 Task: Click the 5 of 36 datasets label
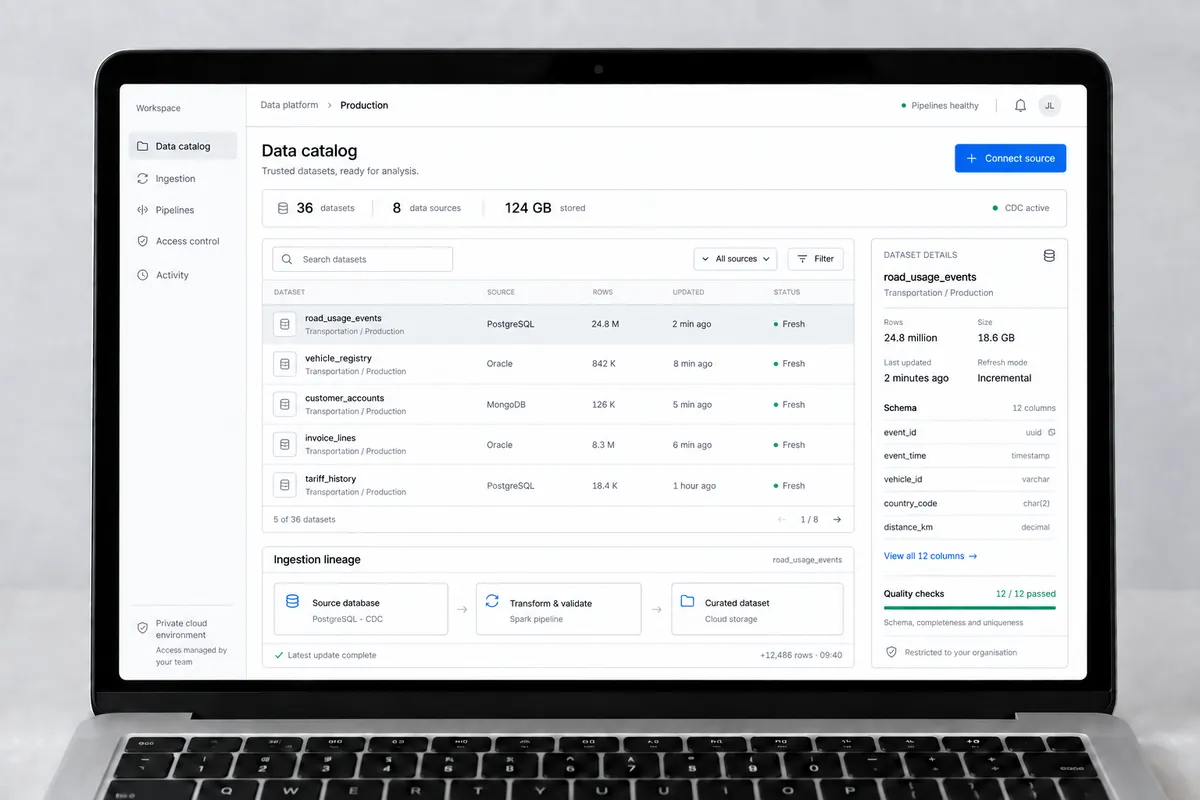pyautogui.click(x=304, y=520)
